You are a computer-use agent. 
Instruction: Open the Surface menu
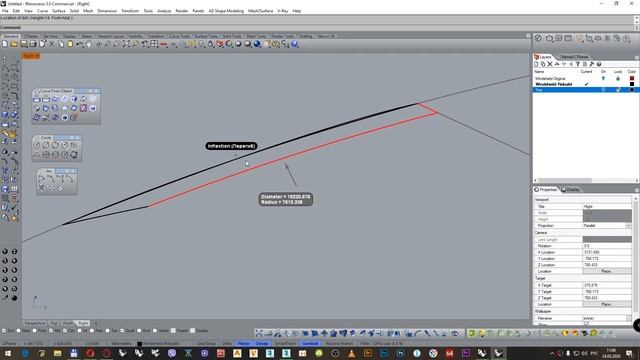tap(59, 11)
